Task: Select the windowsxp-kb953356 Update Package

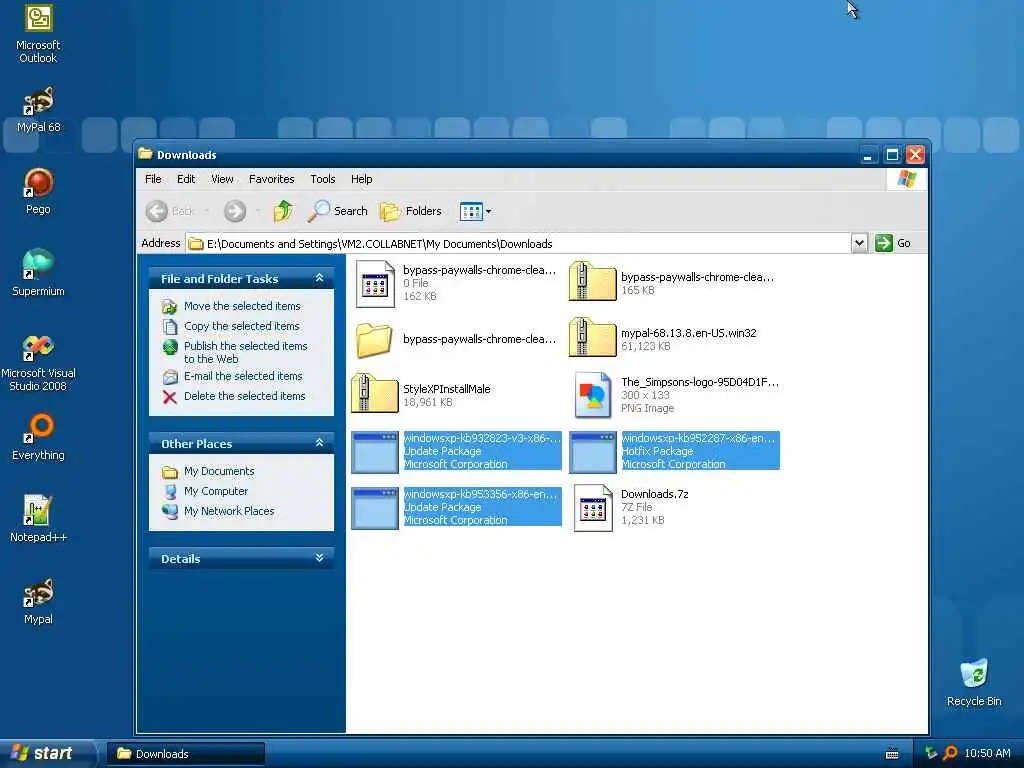Action: 456,507
